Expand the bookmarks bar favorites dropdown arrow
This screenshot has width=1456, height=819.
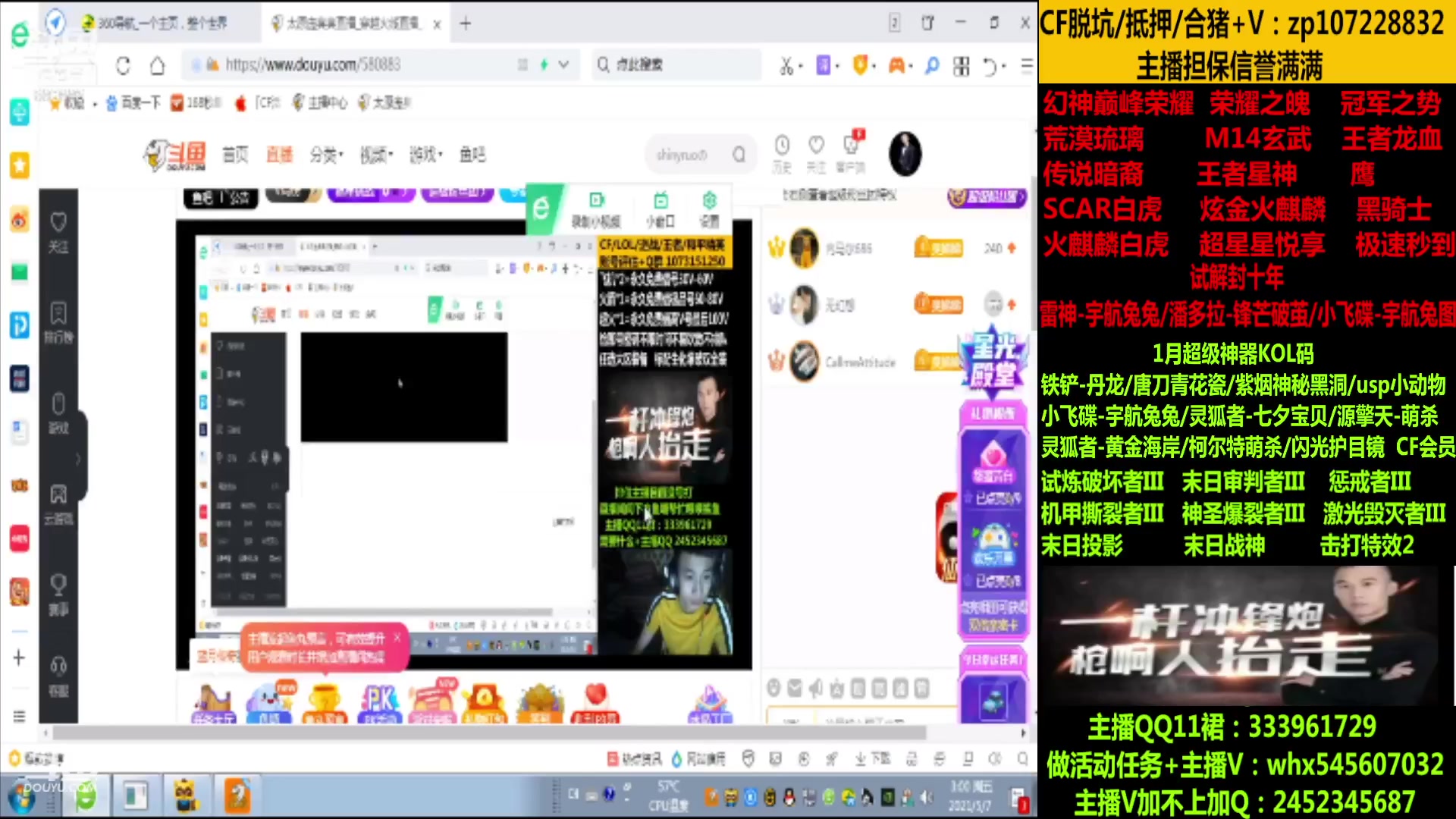click(x=94, y=104)
